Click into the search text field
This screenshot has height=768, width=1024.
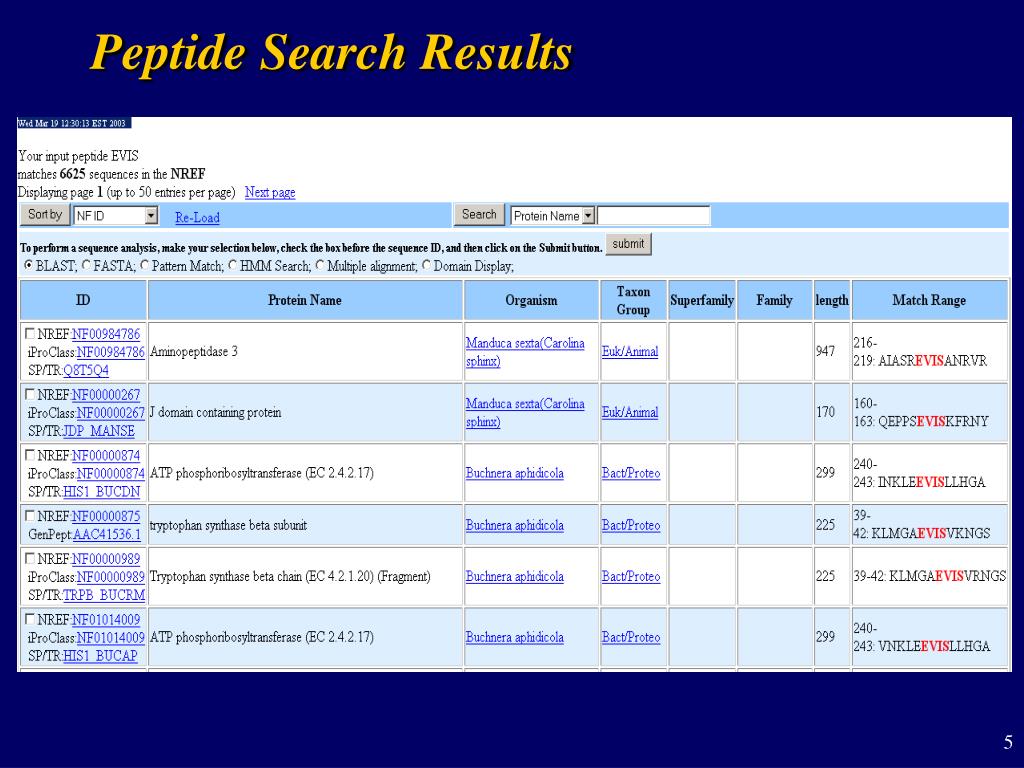654,216
